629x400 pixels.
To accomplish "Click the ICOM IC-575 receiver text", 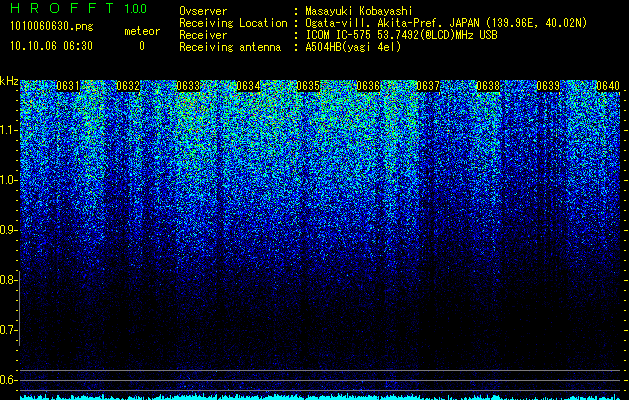I will [x=401, y=35].
